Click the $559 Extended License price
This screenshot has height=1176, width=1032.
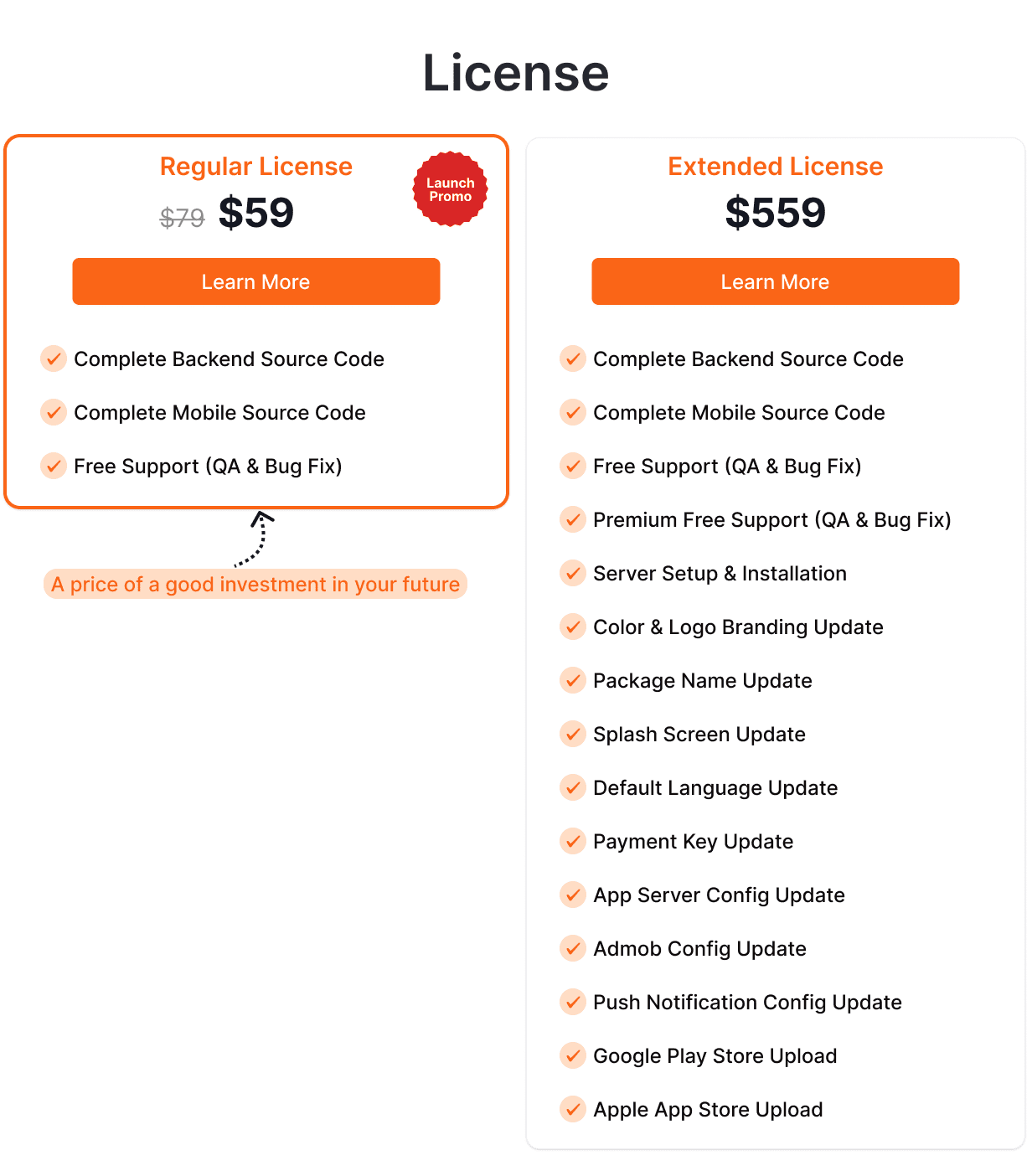[x=776, y=213]
